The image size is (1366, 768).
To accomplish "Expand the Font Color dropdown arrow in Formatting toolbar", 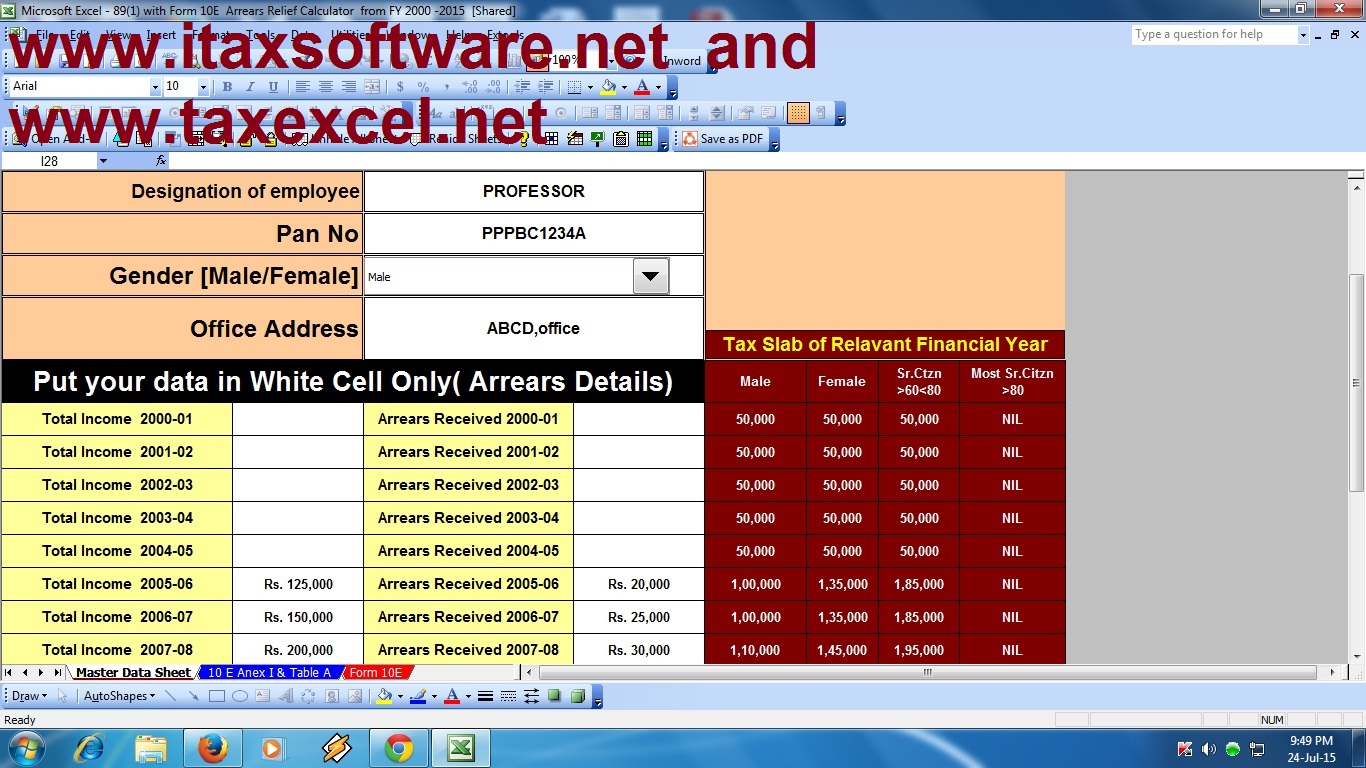I will tap(658, 87).
